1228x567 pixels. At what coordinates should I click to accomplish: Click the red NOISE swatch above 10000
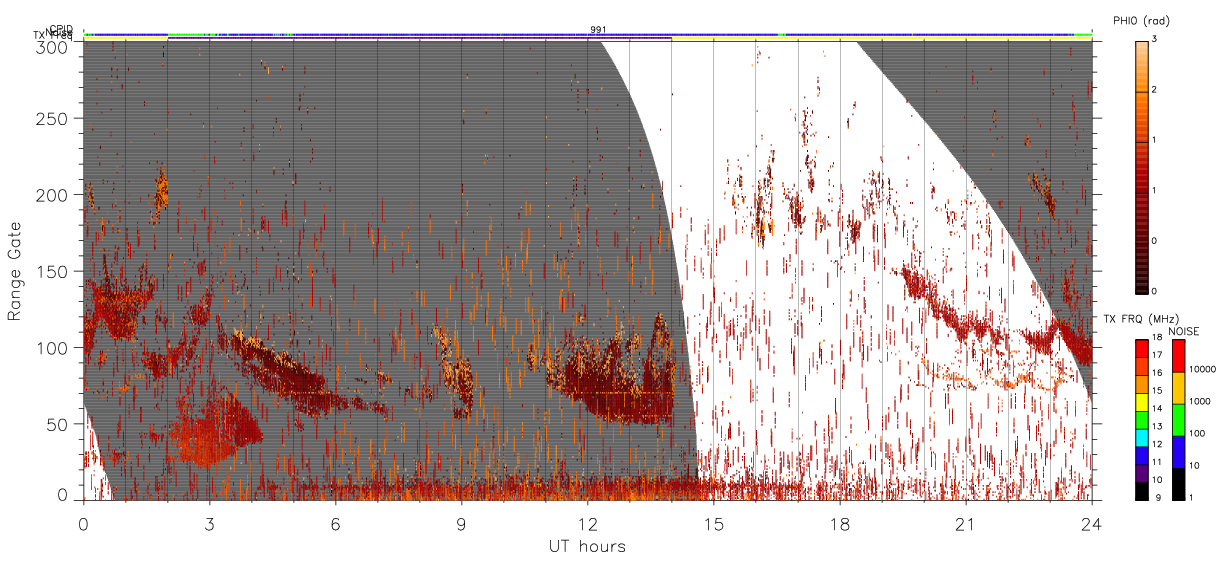click(x=1178, y=356)
